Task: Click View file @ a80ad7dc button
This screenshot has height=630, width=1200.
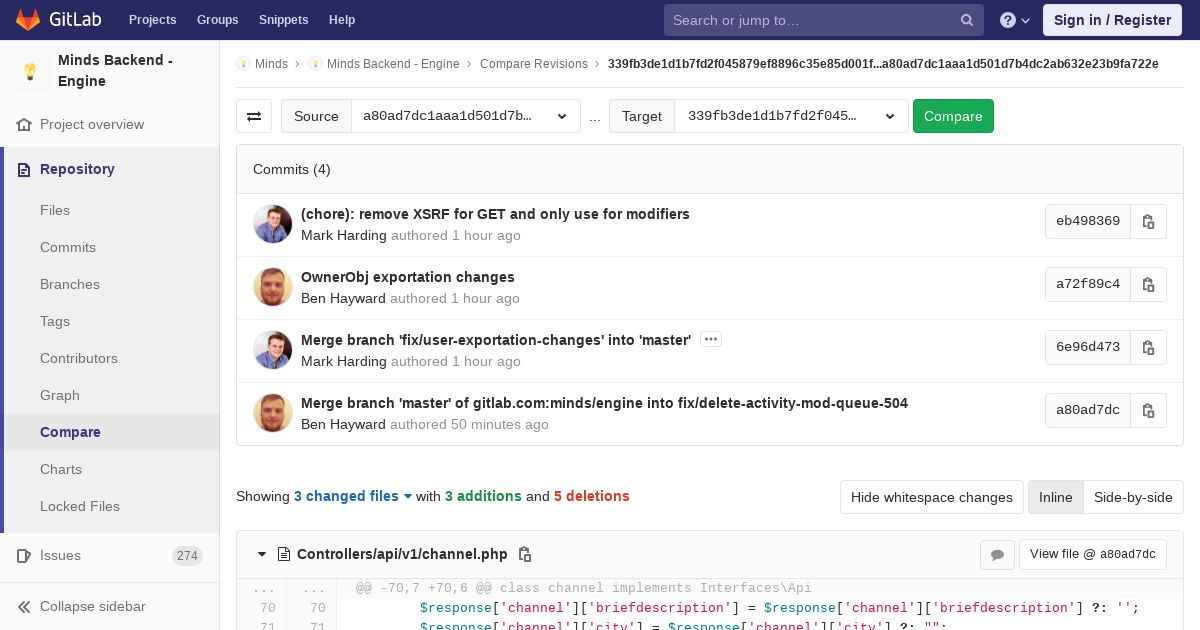Action: [x=1092, y=554]
